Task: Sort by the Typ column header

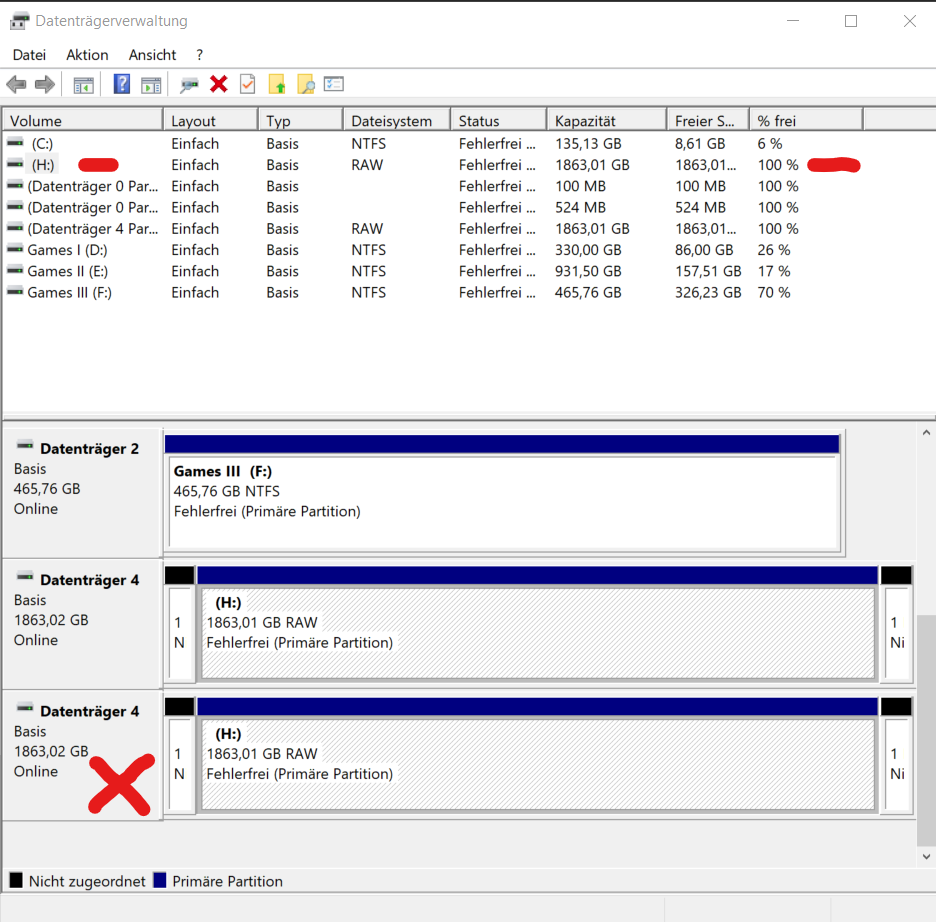Action: coord(301,121)
